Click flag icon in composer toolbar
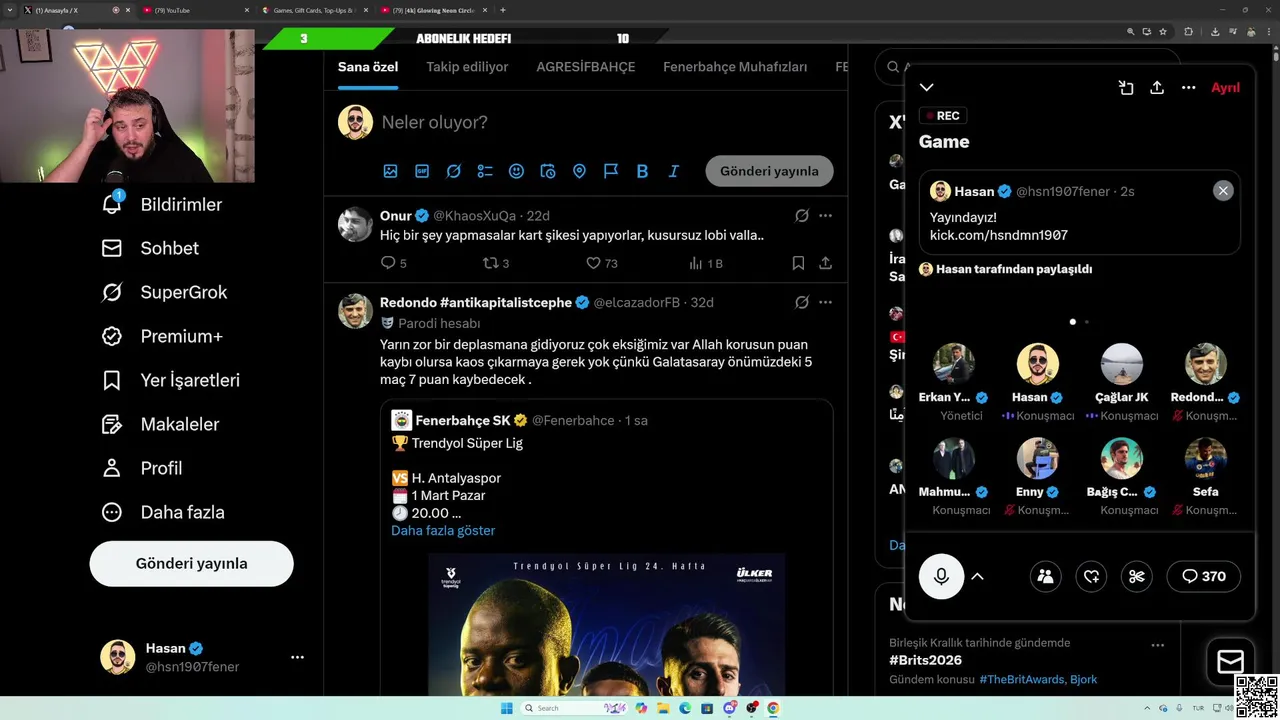Viewport: 1280px width, 720px height. [x=611, y=171]
